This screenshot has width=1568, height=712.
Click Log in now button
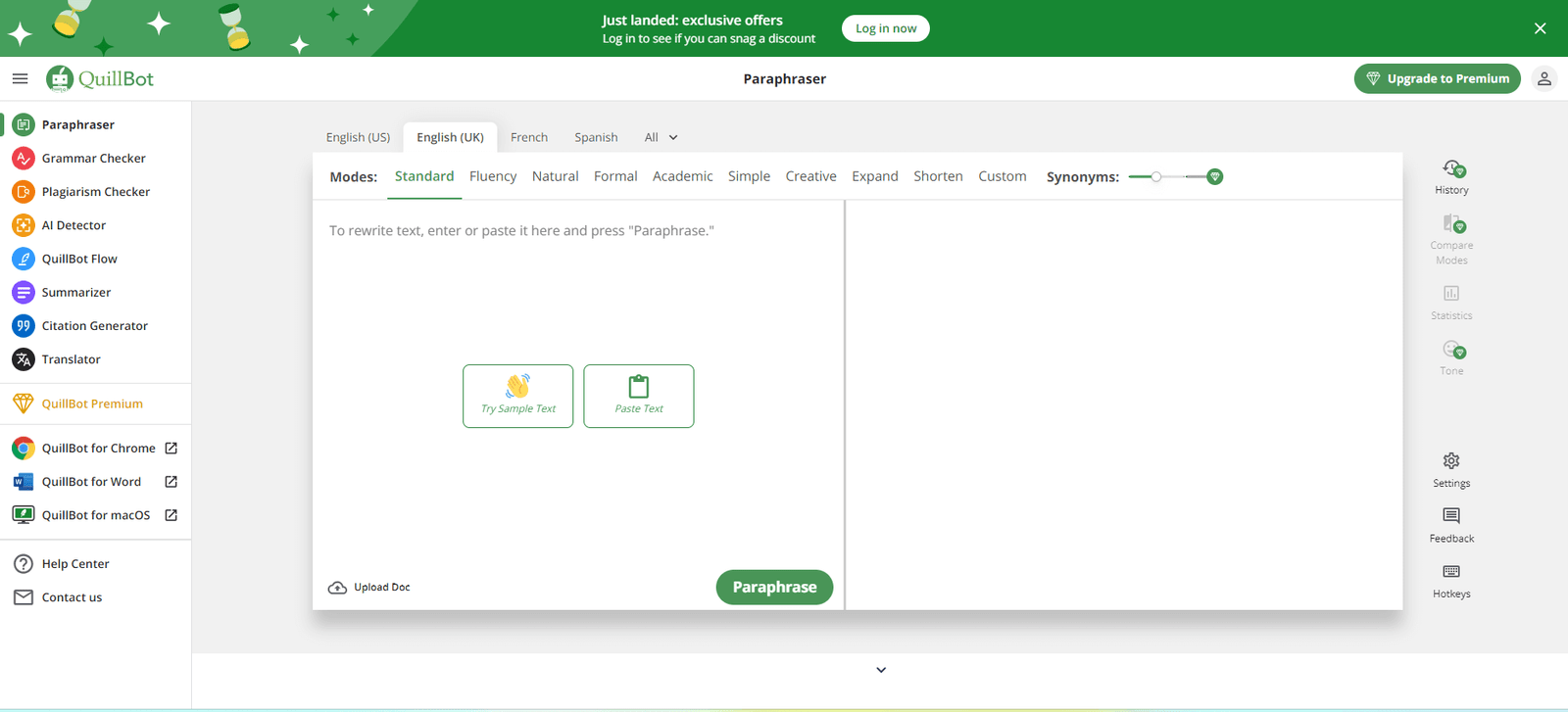(x=886, y=28)
